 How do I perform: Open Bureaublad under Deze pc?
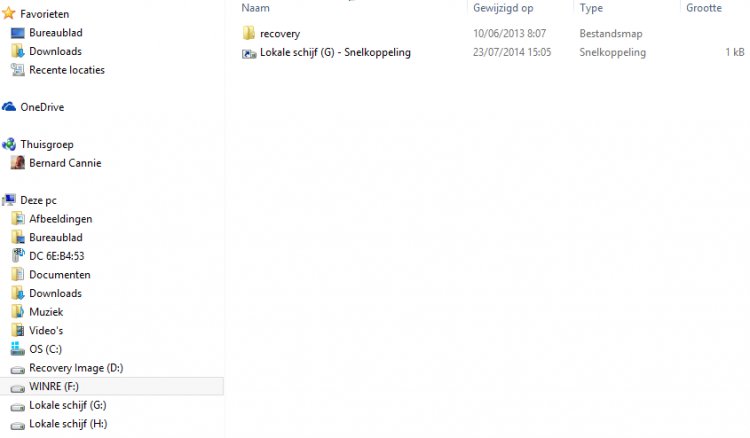[x=56, y=237]
